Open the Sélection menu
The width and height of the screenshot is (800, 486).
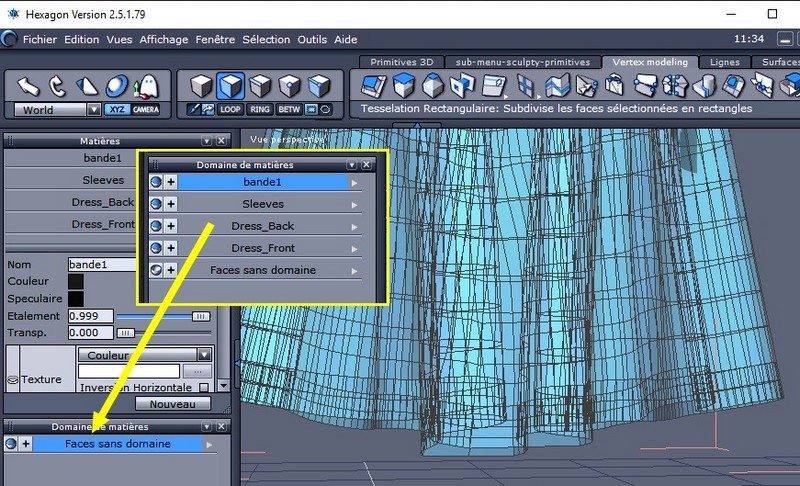pos(266,39)
